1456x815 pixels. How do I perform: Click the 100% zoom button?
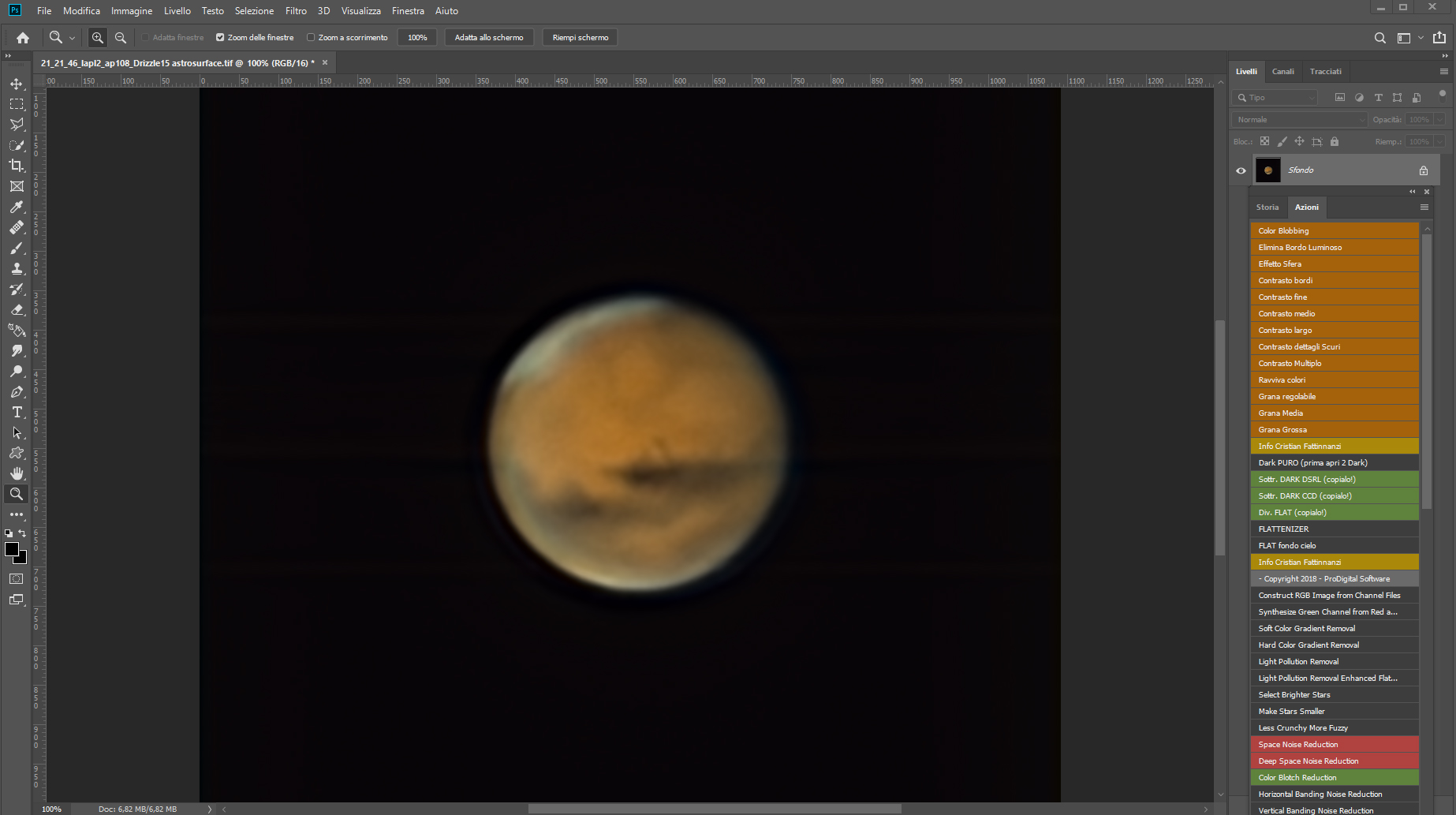(x=417, y=38)
